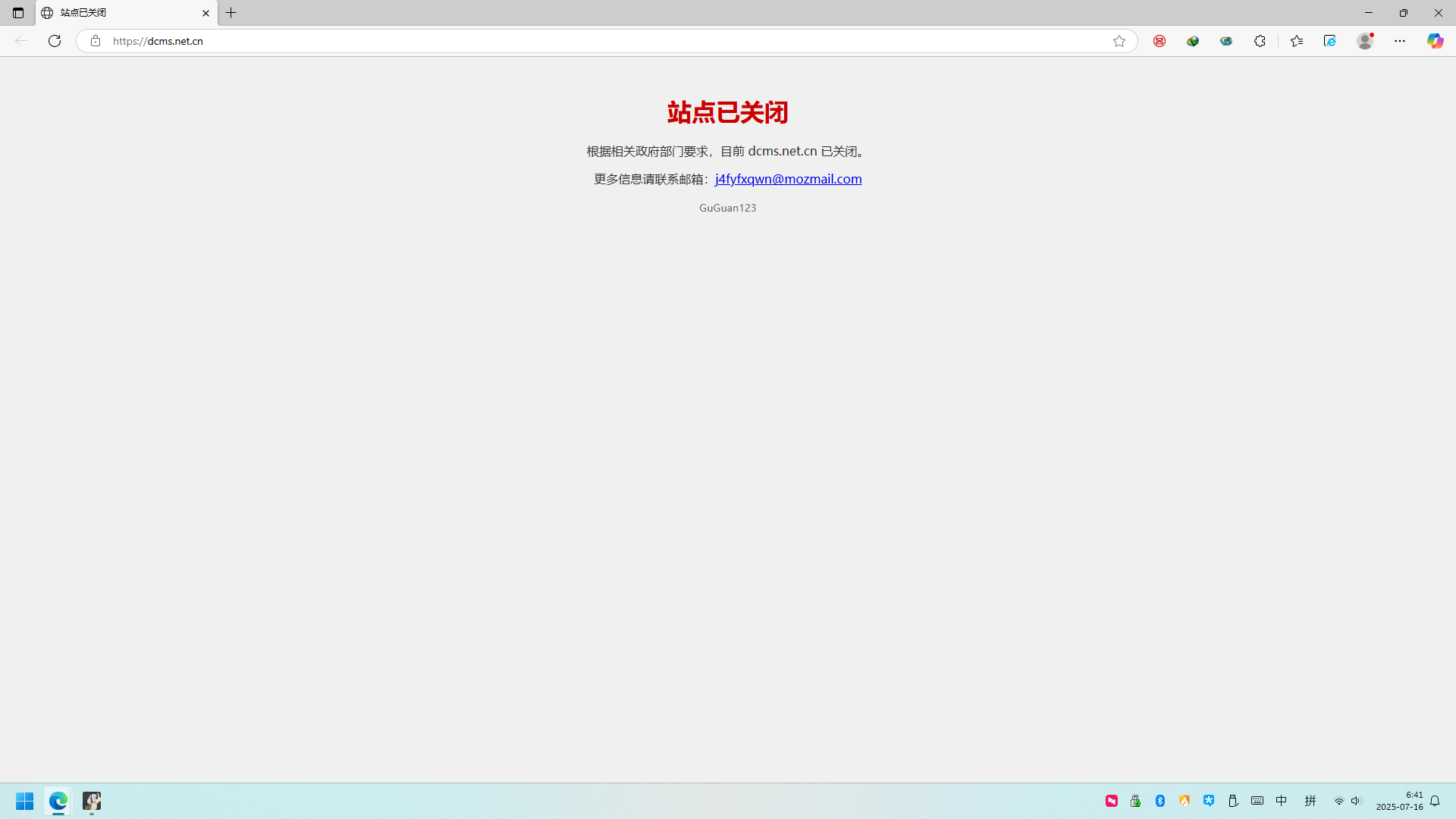Toggle Chinese input mode 中 indicator
This screenshot has width=1456, height=819.
pyautogui.click(x=1282, y=801)
